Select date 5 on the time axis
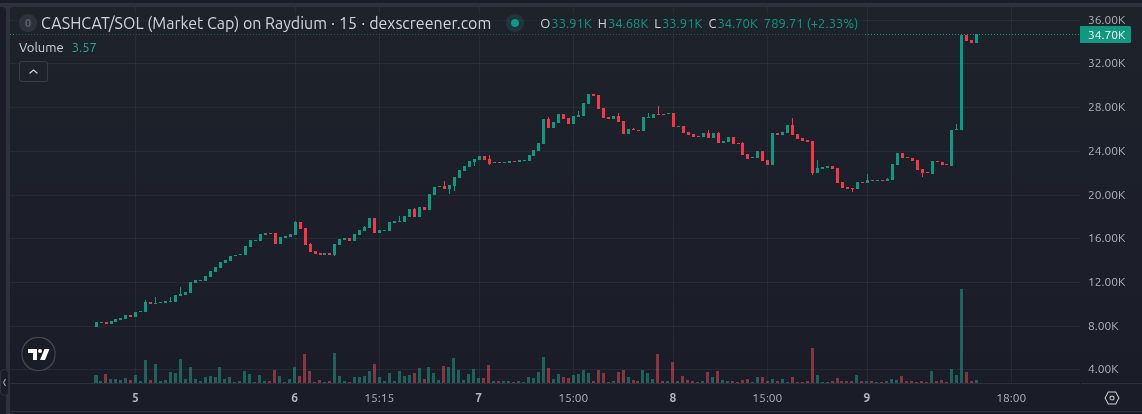 point(135,398)
